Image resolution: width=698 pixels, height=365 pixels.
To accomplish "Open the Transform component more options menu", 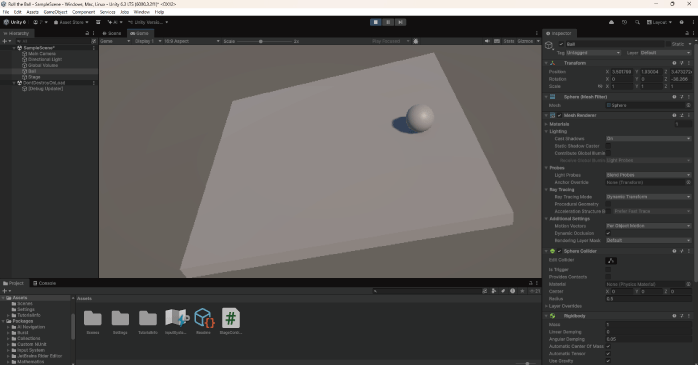I will 689,63.
